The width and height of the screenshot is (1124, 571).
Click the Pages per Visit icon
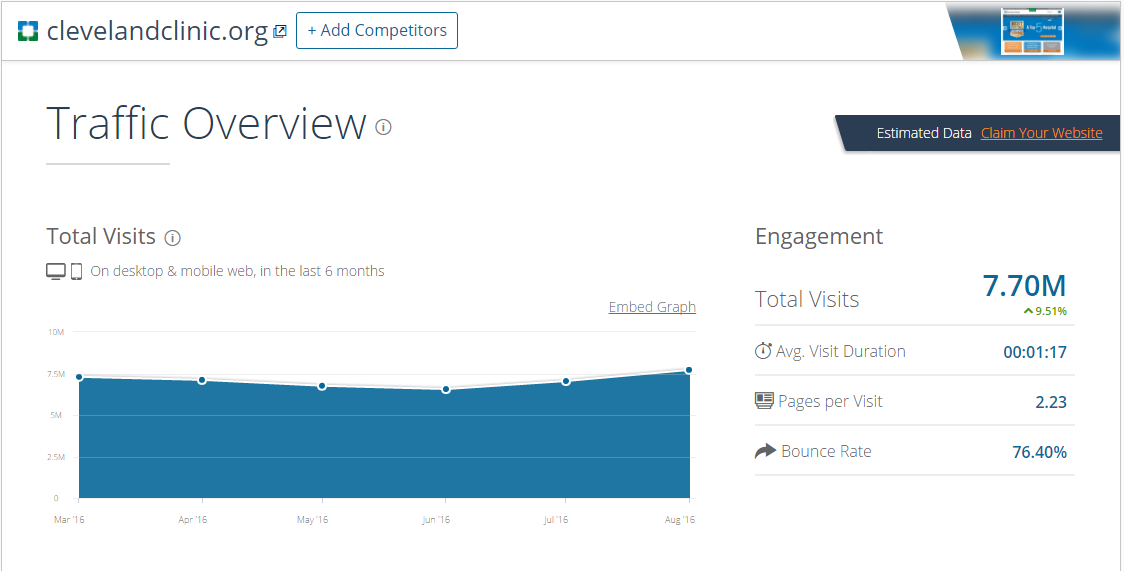764,400
